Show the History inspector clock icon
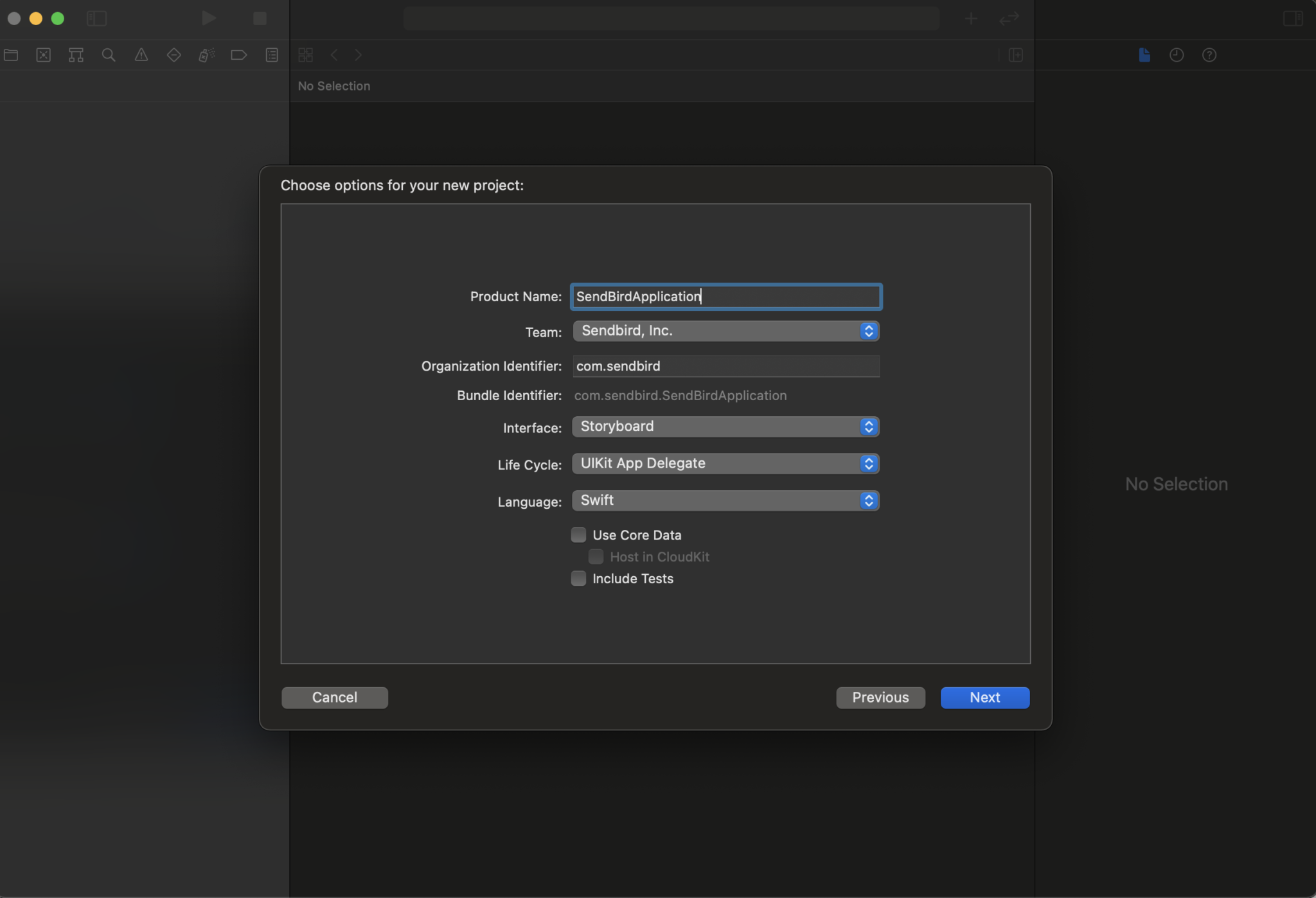 click(x=1177, y=55)
